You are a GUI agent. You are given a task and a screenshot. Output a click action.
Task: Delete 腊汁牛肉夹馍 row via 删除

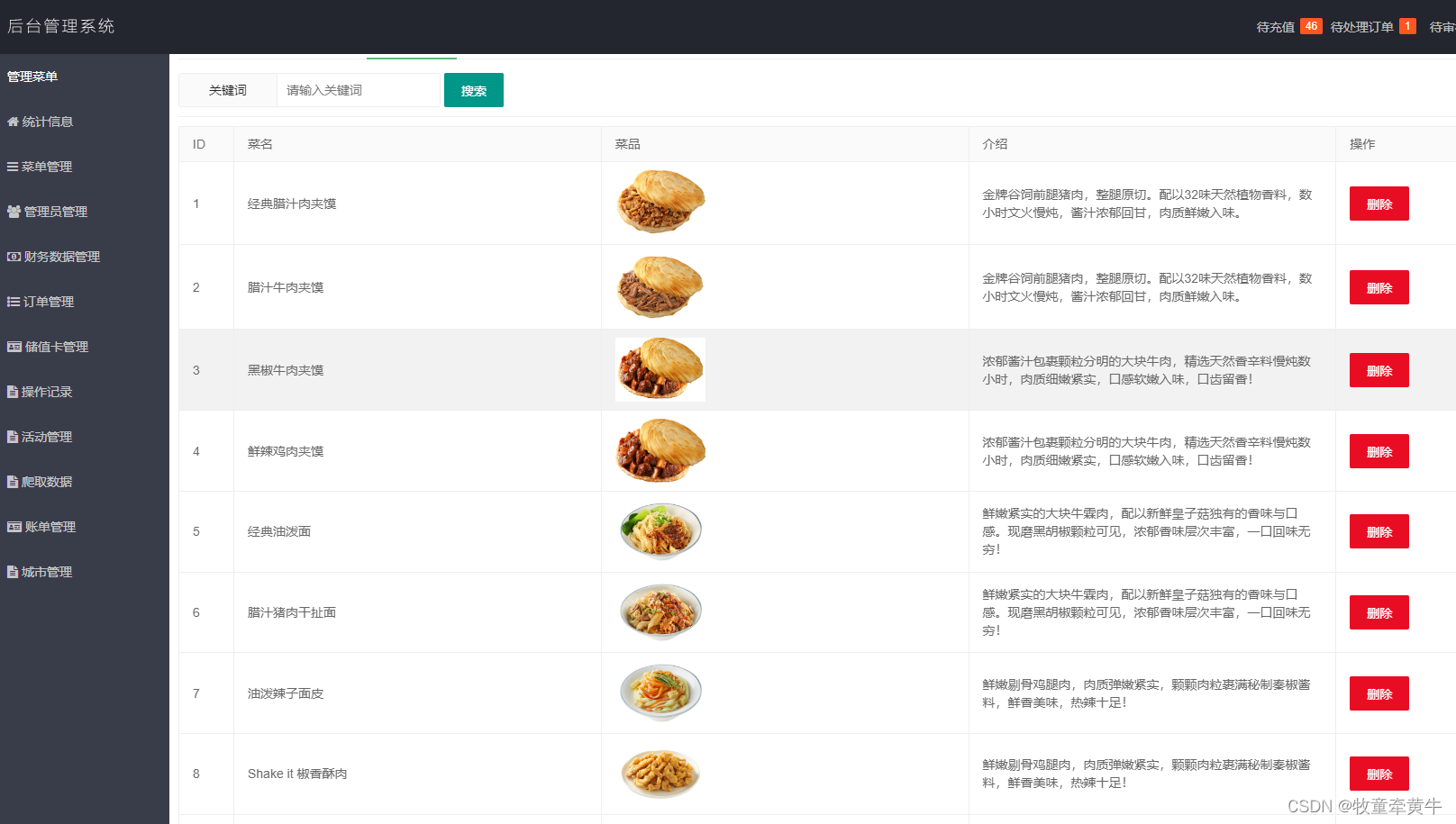tap(1379, 287)
